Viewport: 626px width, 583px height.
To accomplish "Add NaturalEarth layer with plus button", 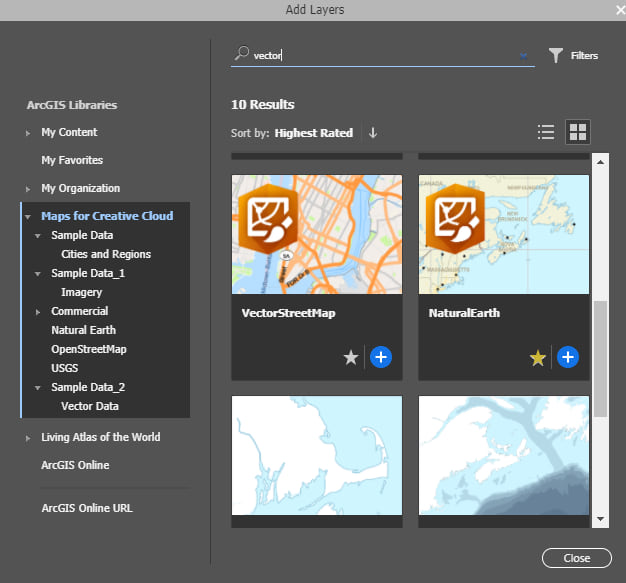I will (568, 357).
